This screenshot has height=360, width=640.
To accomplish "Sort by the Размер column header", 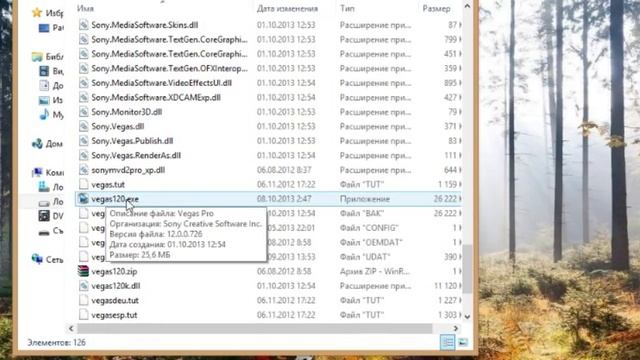I will tap(436, 9).
